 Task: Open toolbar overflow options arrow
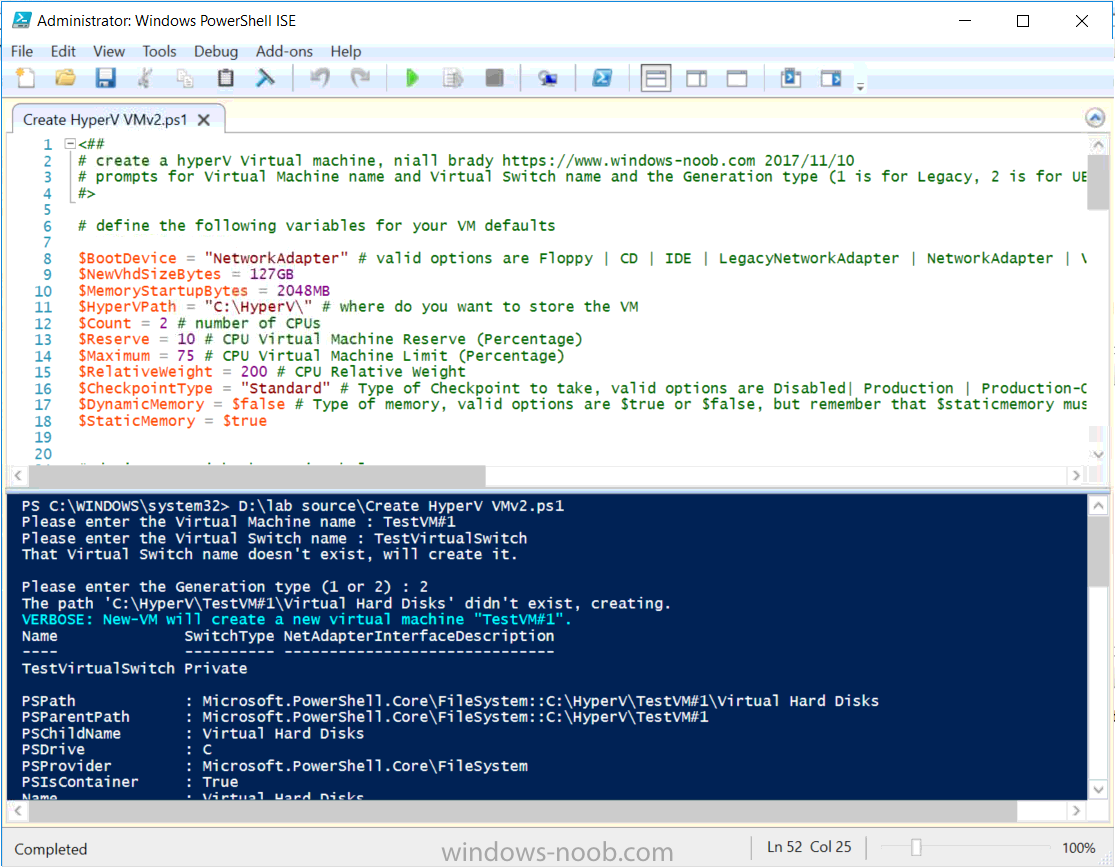[860, 86]
